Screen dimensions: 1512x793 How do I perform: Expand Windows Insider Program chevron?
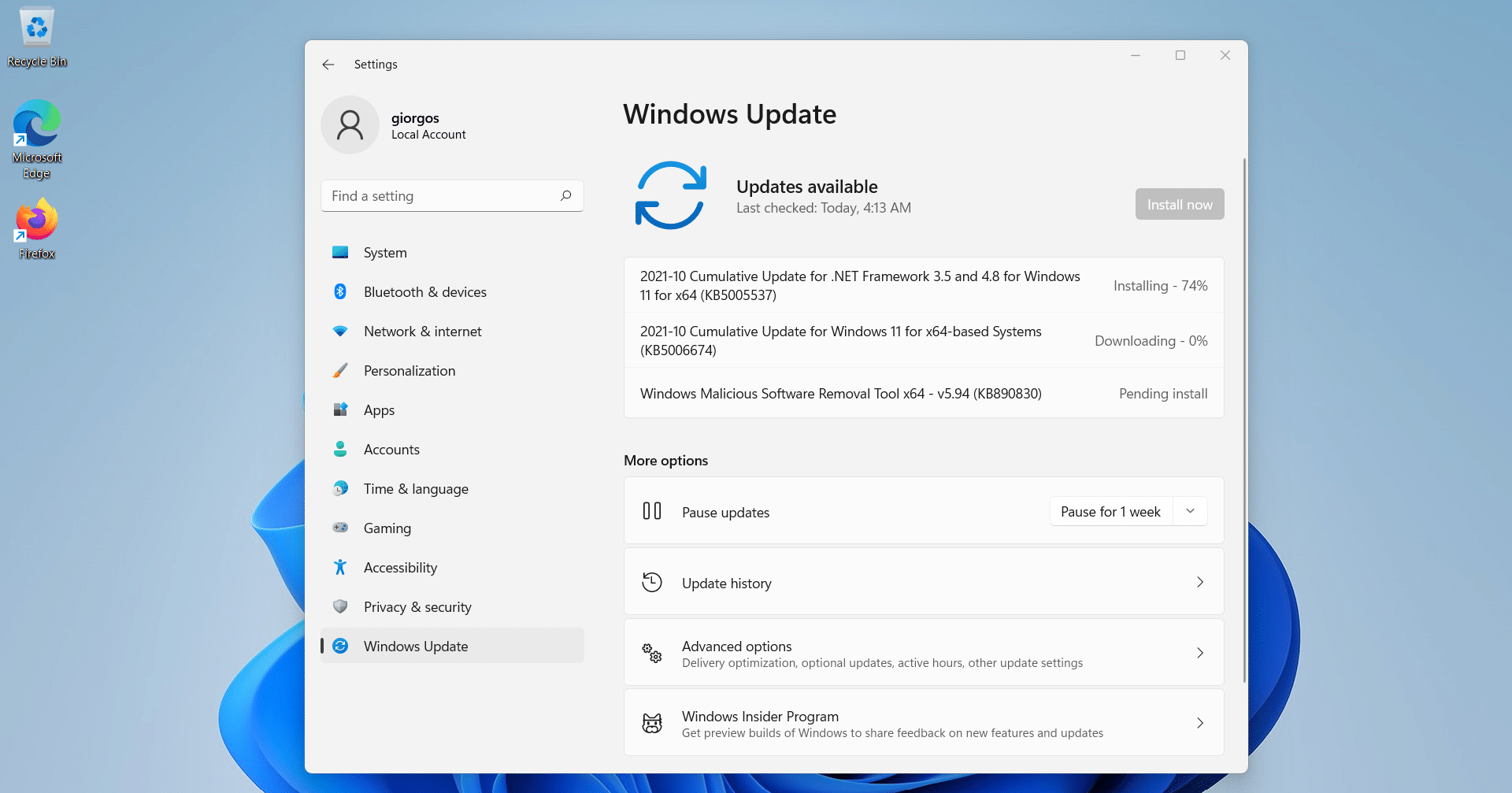[x=1200, y=723]
